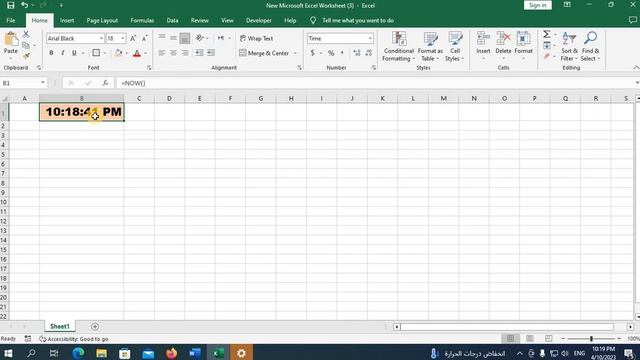Open the Fill Color dropdown arrow

[x=127, y=53]
